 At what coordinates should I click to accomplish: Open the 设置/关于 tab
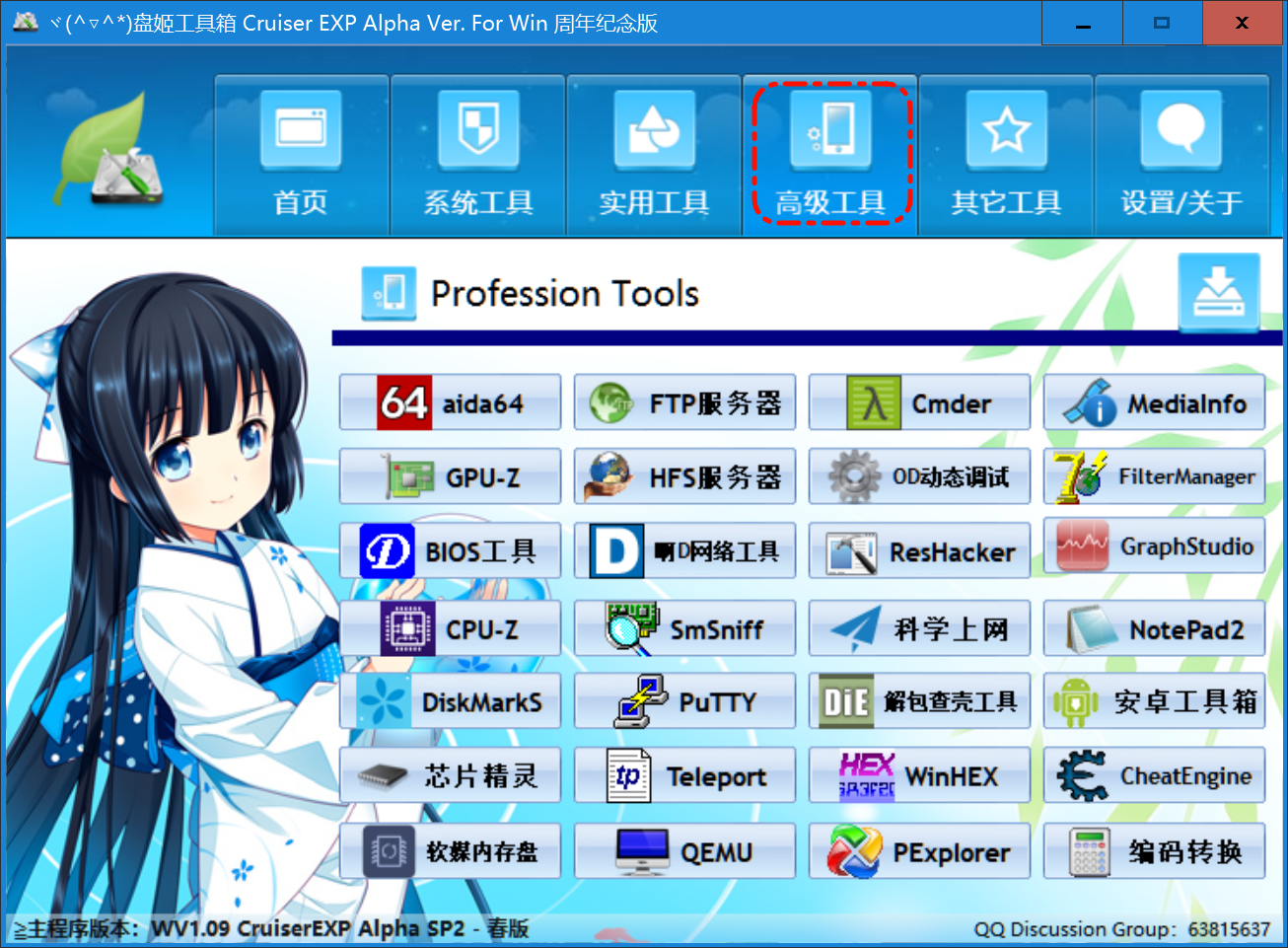tap(1181, 155)
